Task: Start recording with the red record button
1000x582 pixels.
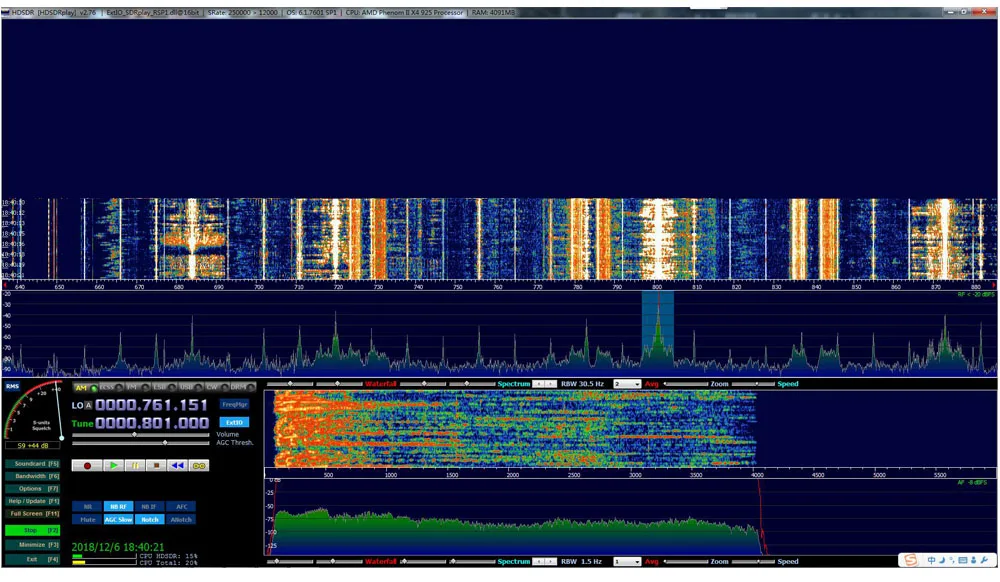Action: point(87,465)
